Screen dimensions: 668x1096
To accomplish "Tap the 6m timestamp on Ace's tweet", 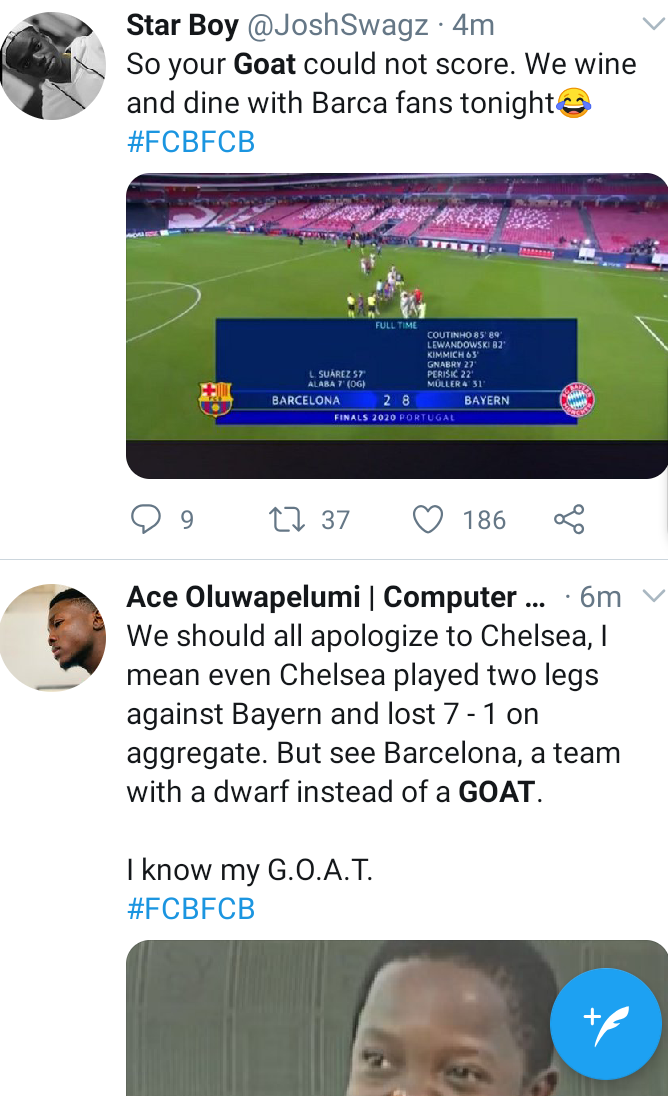I will (600, 597).
